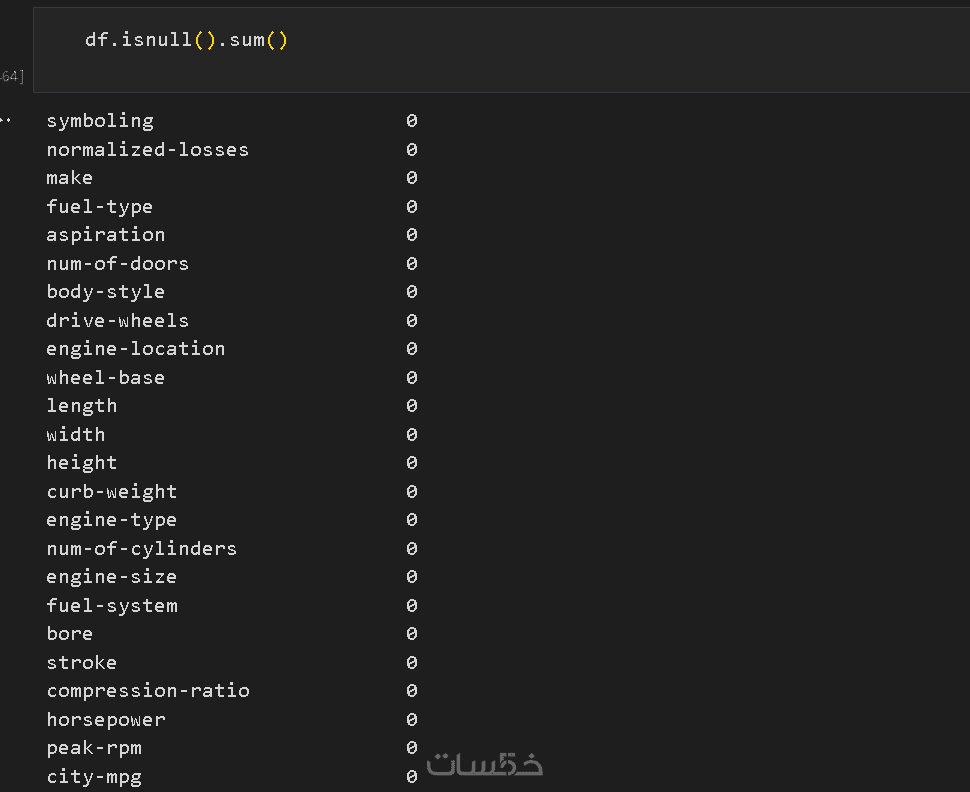Click the fuel-type output line
The image size is (970, 792).
point(99,207)
